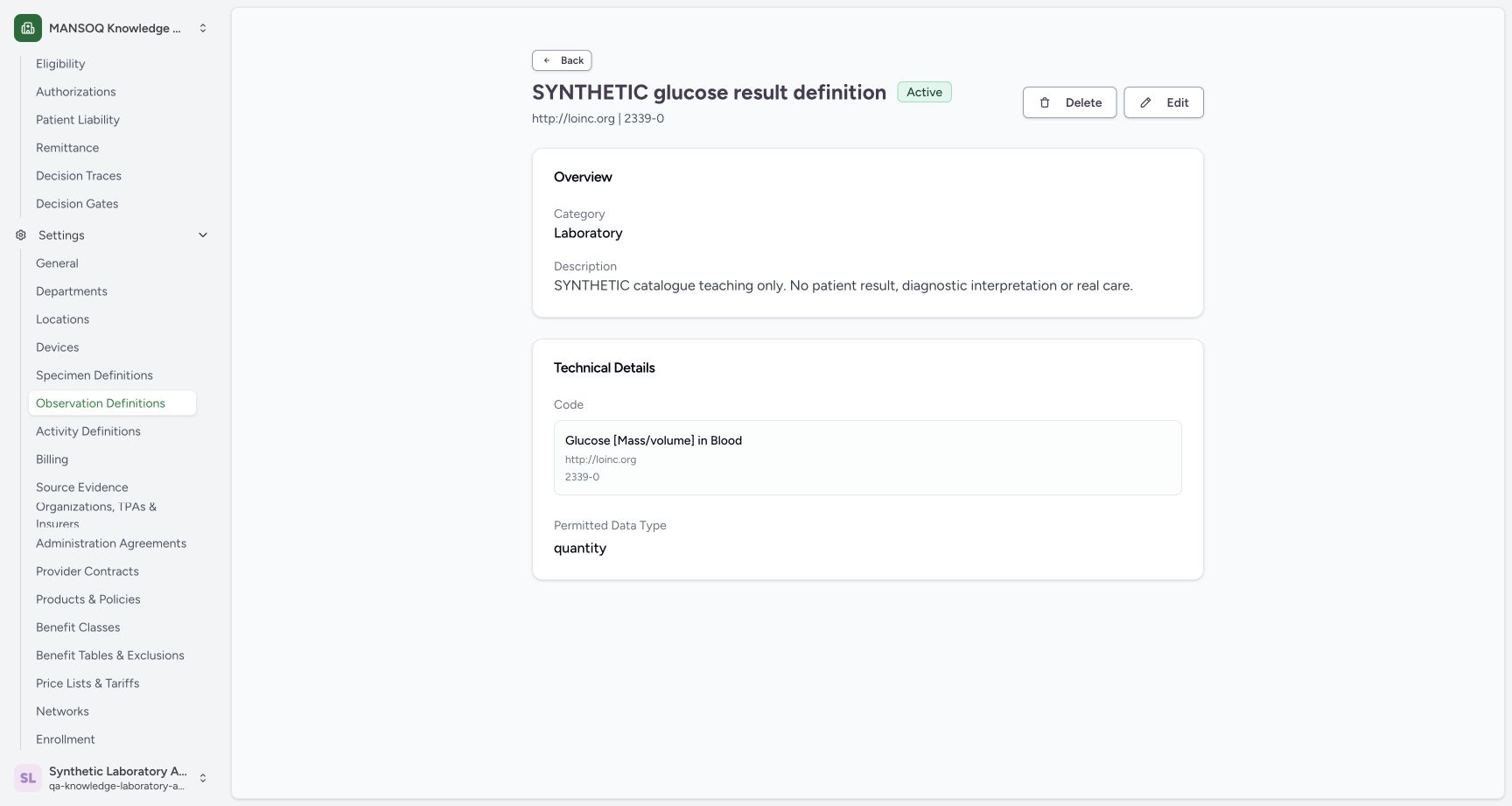The height and width of the screenshot is (806, 1512).
Task: Open Remittance page
Action: tap(67, 148)
